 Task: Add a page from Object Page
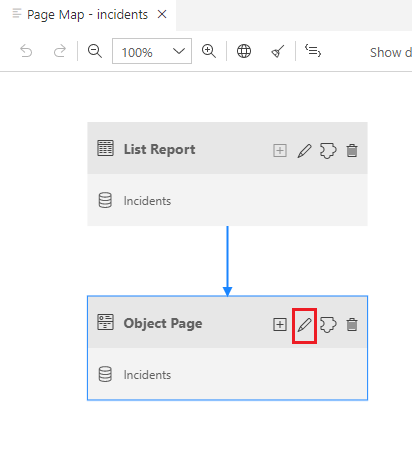pyautogui.click(x=280, y=325)
